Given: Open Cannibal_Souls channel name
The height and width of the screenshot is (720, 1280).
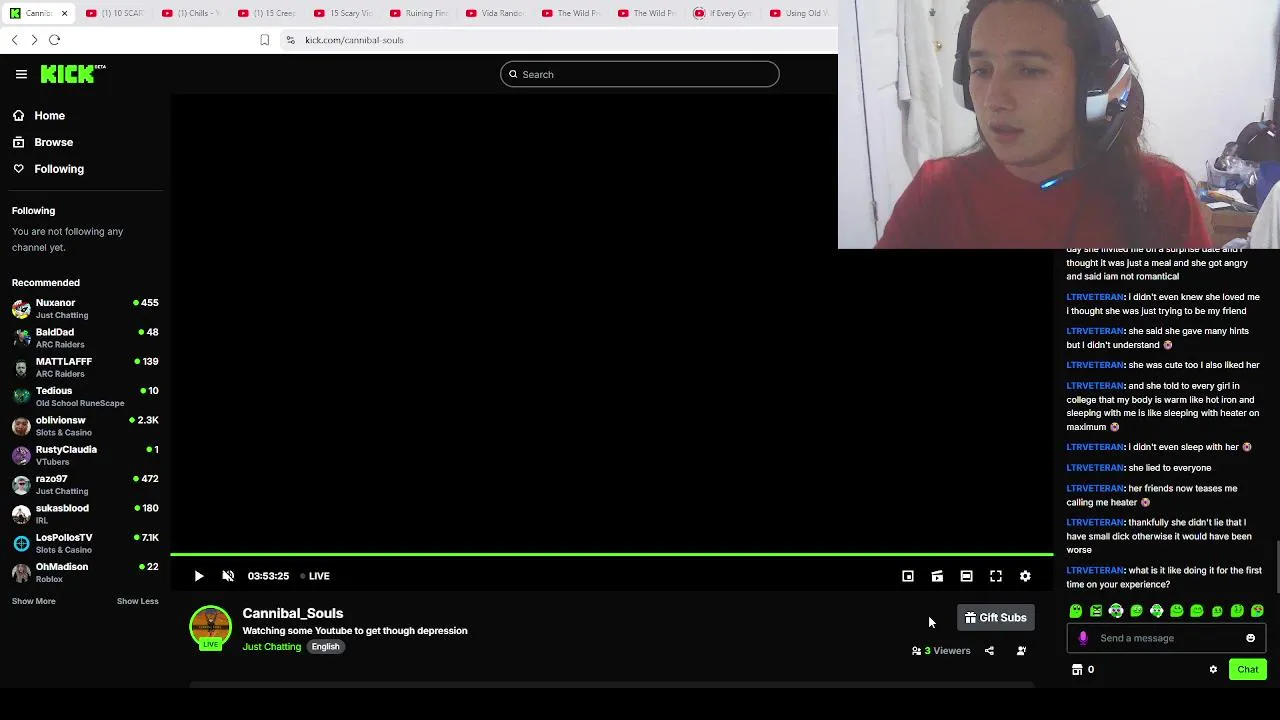Looking at the screenshot, I should point(293,613).
